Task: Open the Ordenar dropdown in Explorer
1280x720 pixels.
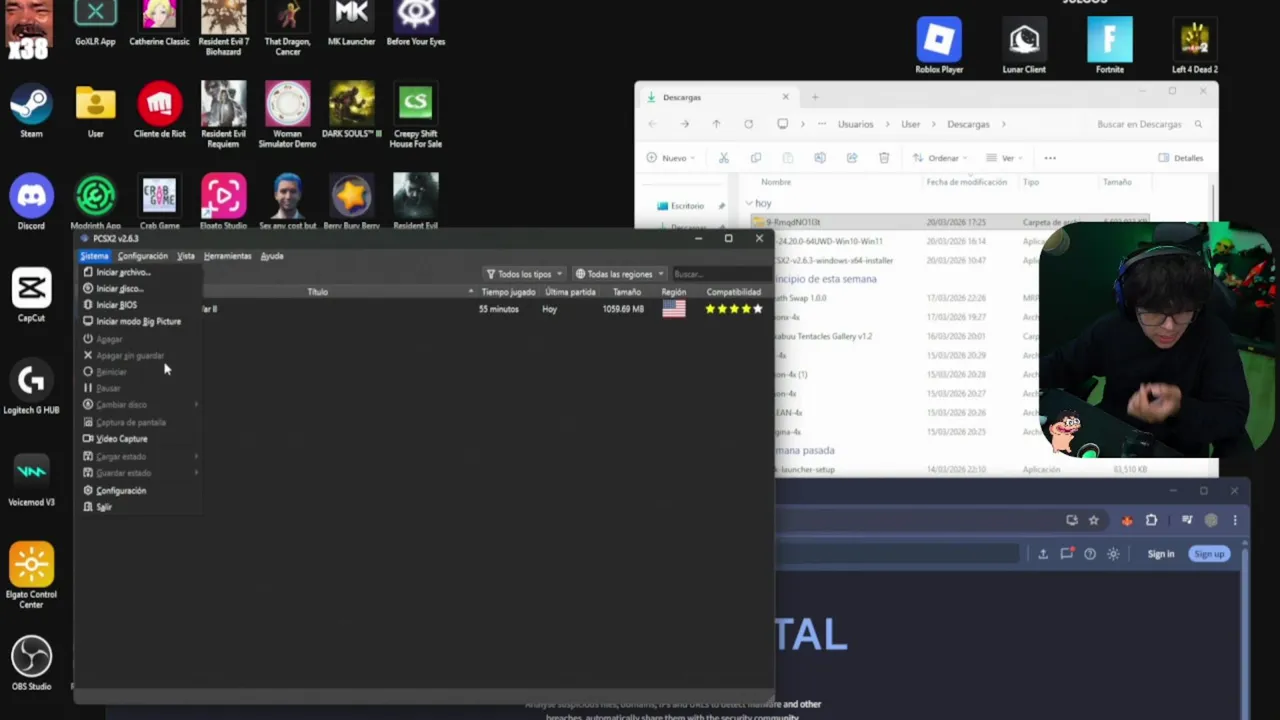Action: pos(940,158)
